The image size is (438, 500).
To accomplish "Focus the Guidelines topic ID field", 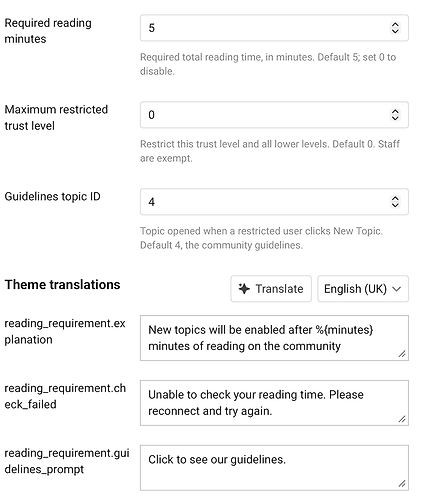I will pos(274,202).
